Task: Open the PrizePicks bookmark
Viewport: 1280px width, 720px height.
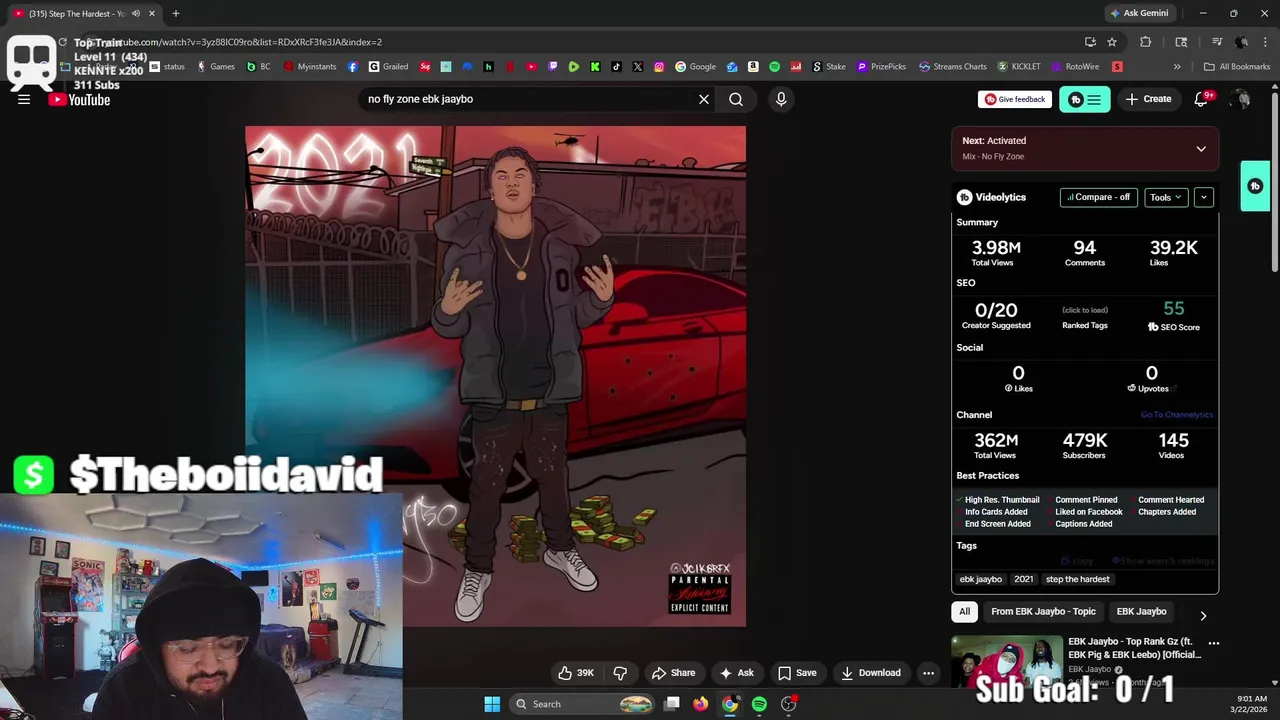Action: [881, 67]
